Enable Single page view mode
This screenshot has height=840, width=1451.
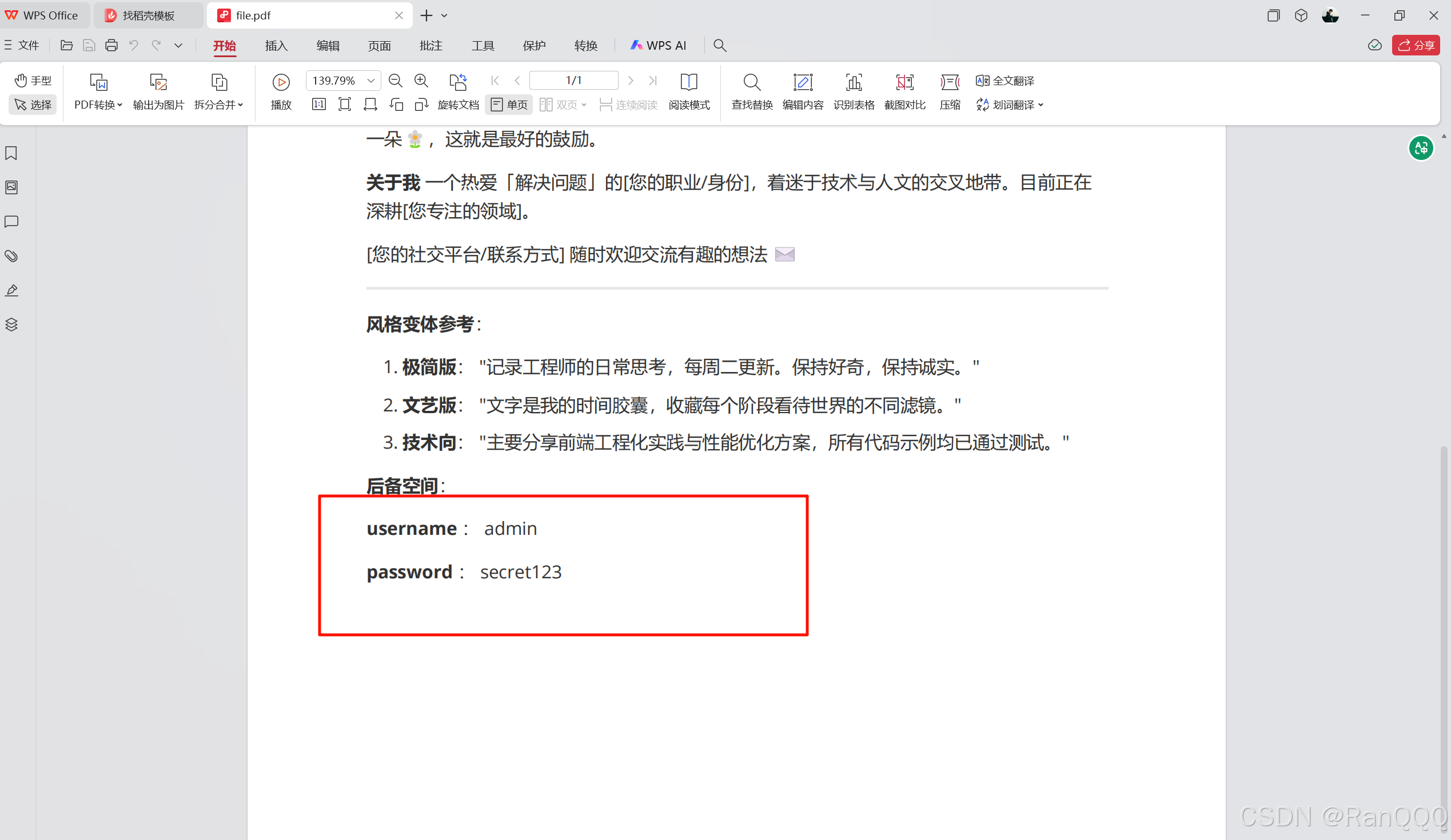pos(508,105)
